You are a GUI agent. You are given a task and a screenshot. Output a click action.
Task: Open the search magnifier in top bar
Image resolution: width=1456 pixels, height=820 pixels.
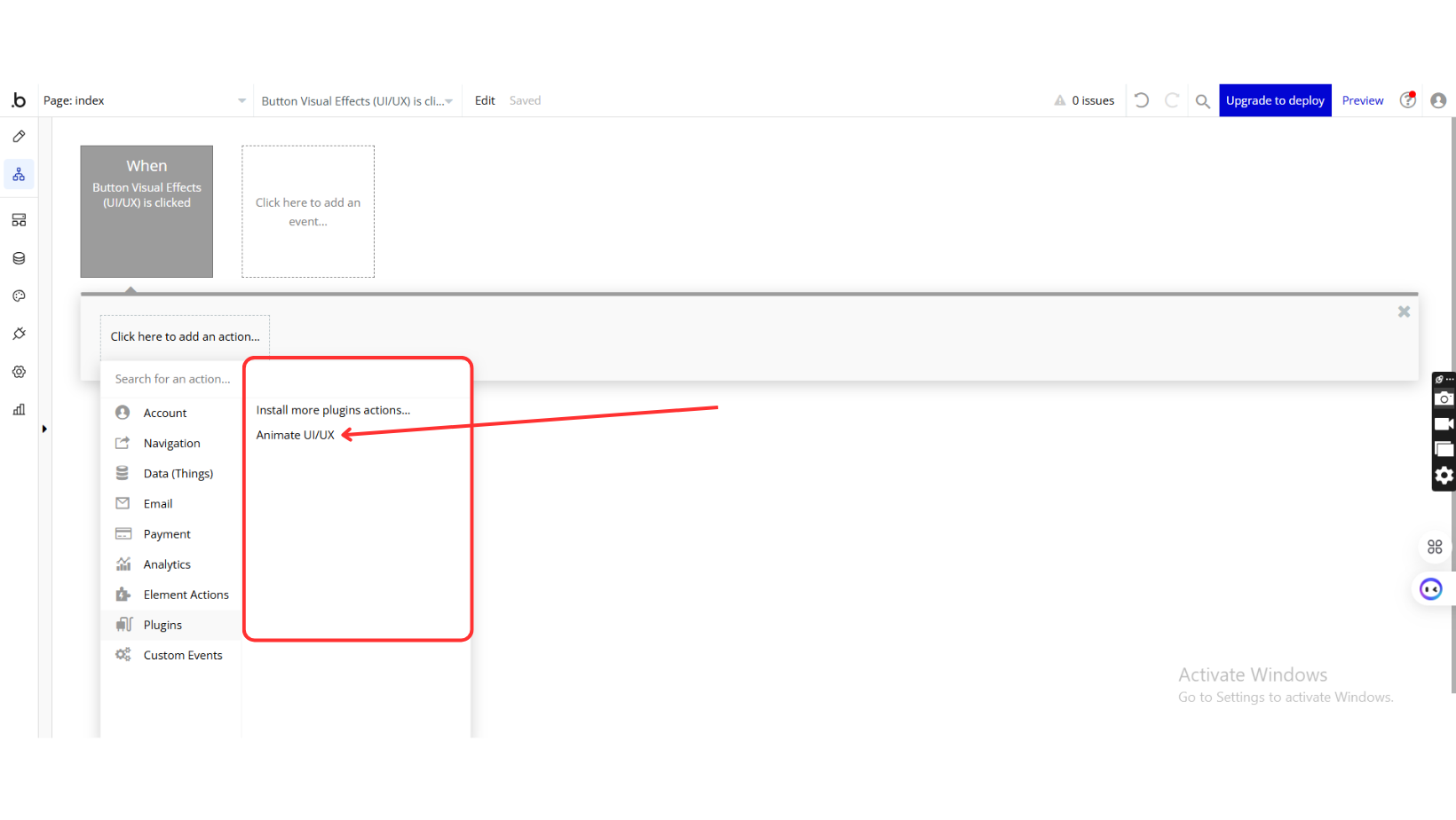click(1203, 101)
